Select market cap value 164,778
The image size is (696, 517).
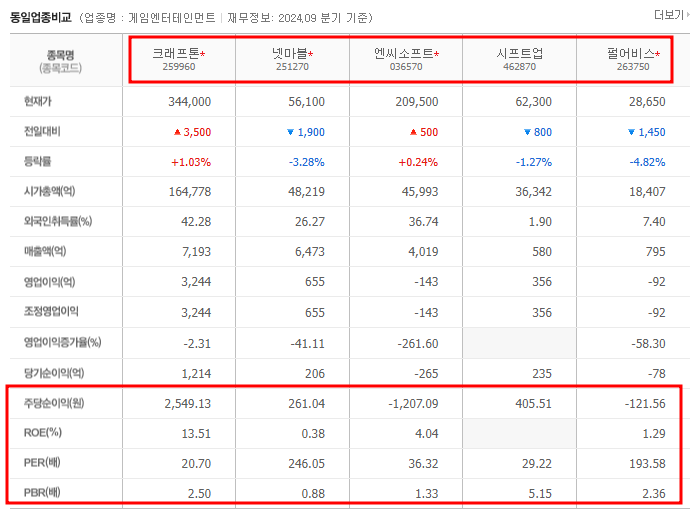point(190,192)
